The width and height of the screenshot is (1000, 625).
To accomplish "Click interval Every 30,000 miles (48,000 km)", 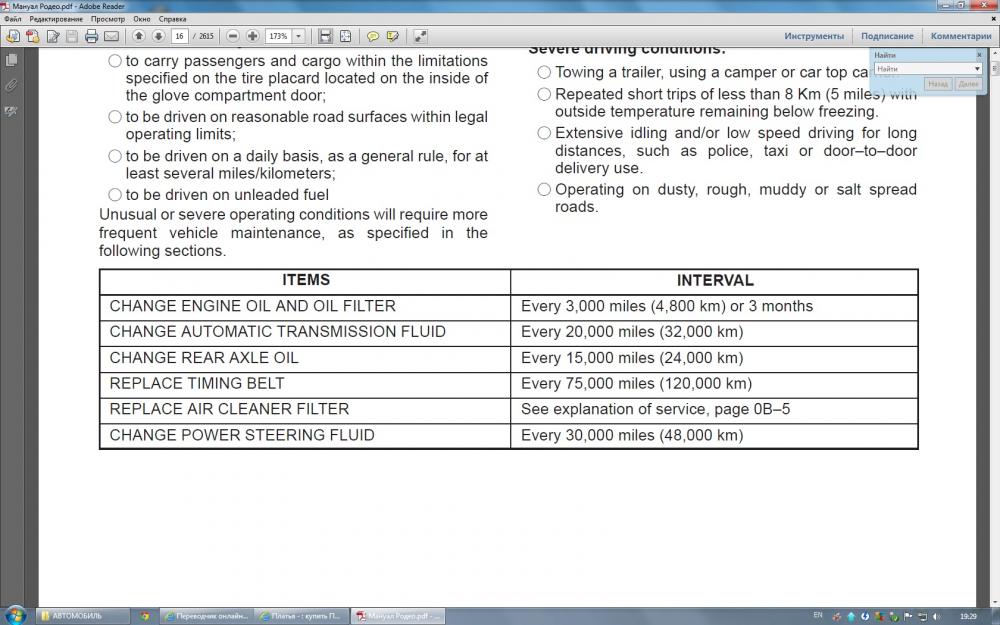I will coord(632,436).
